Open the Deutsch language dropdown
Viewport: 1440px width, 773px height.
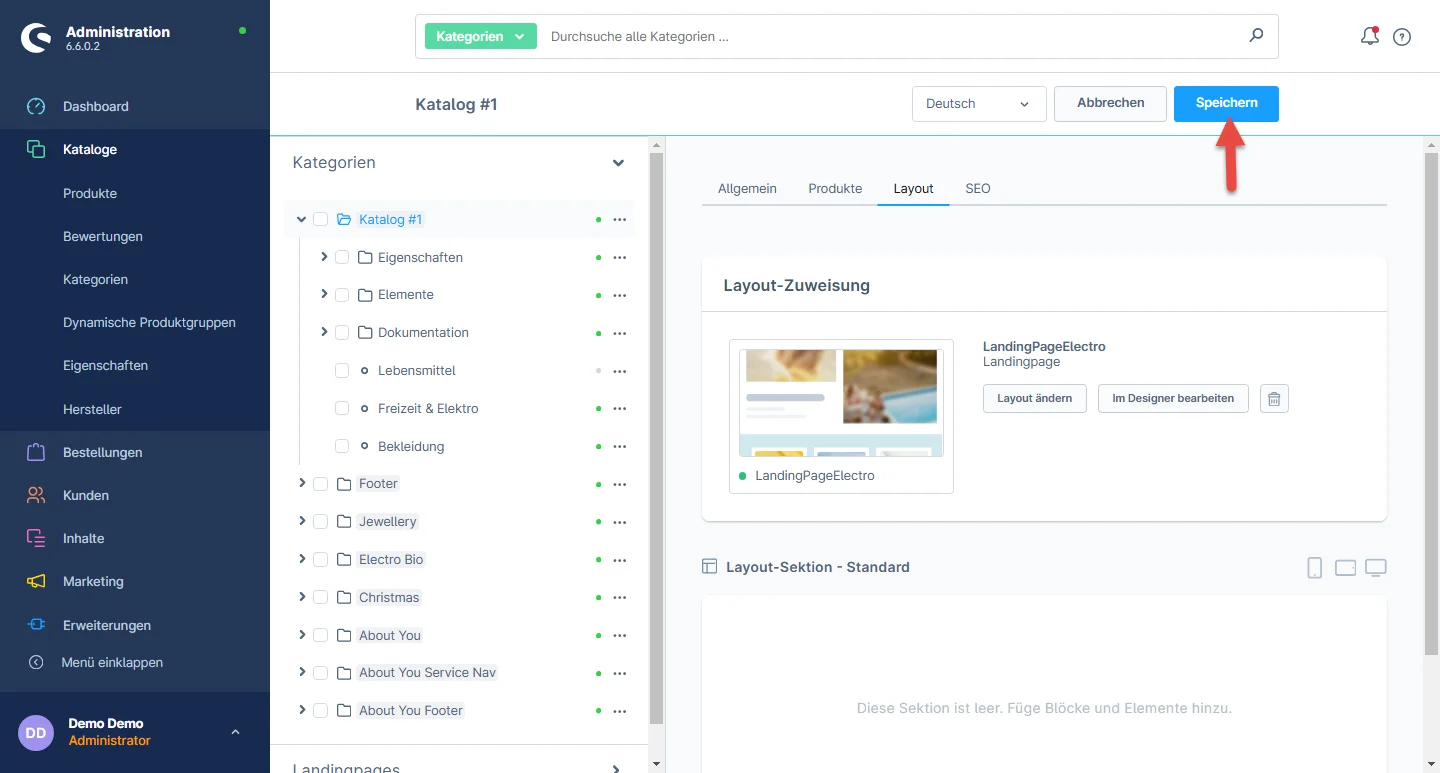[x=978, y=104]
